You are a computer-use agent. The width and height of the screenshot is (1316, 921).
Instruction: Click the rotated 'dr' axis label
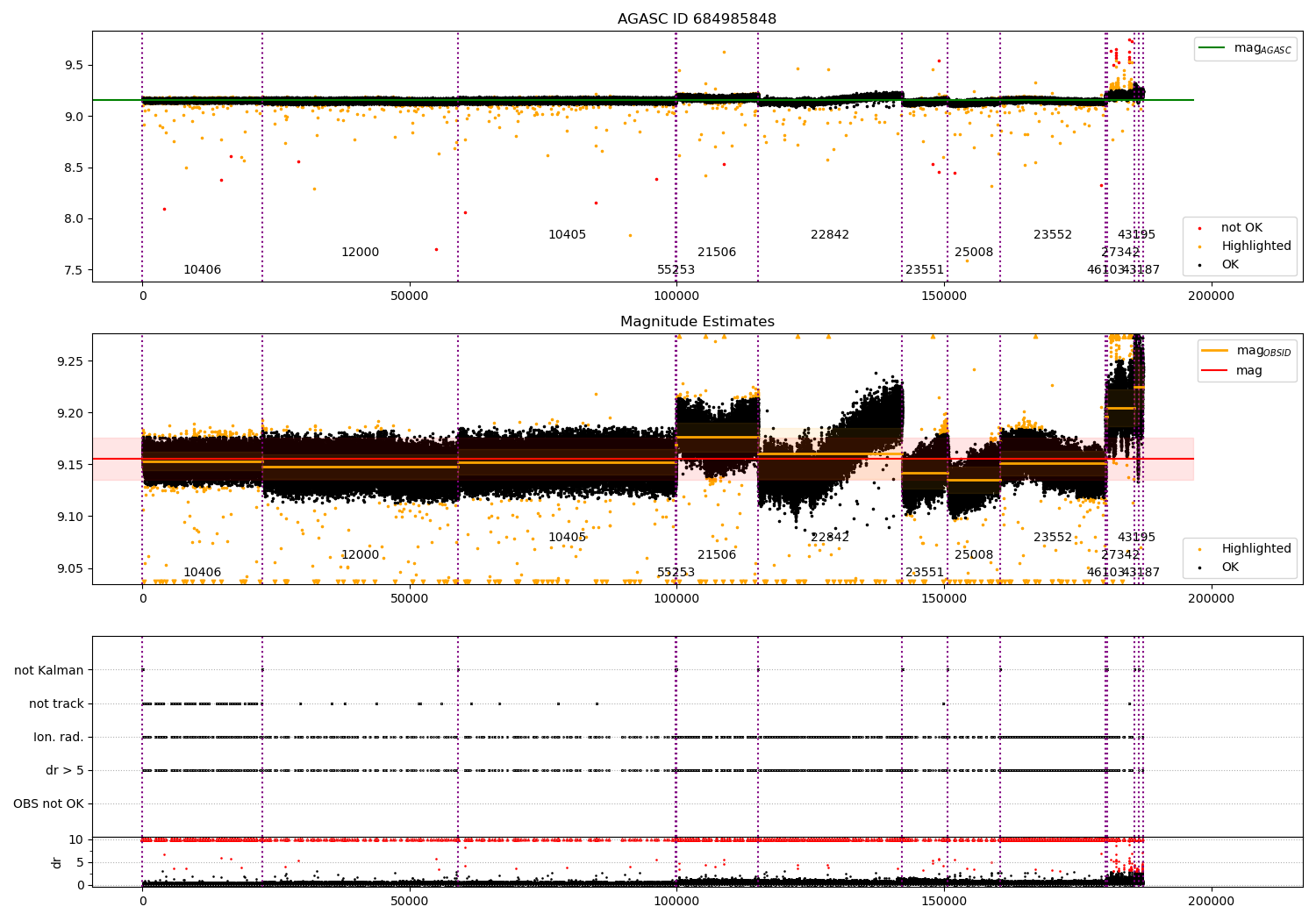pyautogui.click(x=57, y=863)
